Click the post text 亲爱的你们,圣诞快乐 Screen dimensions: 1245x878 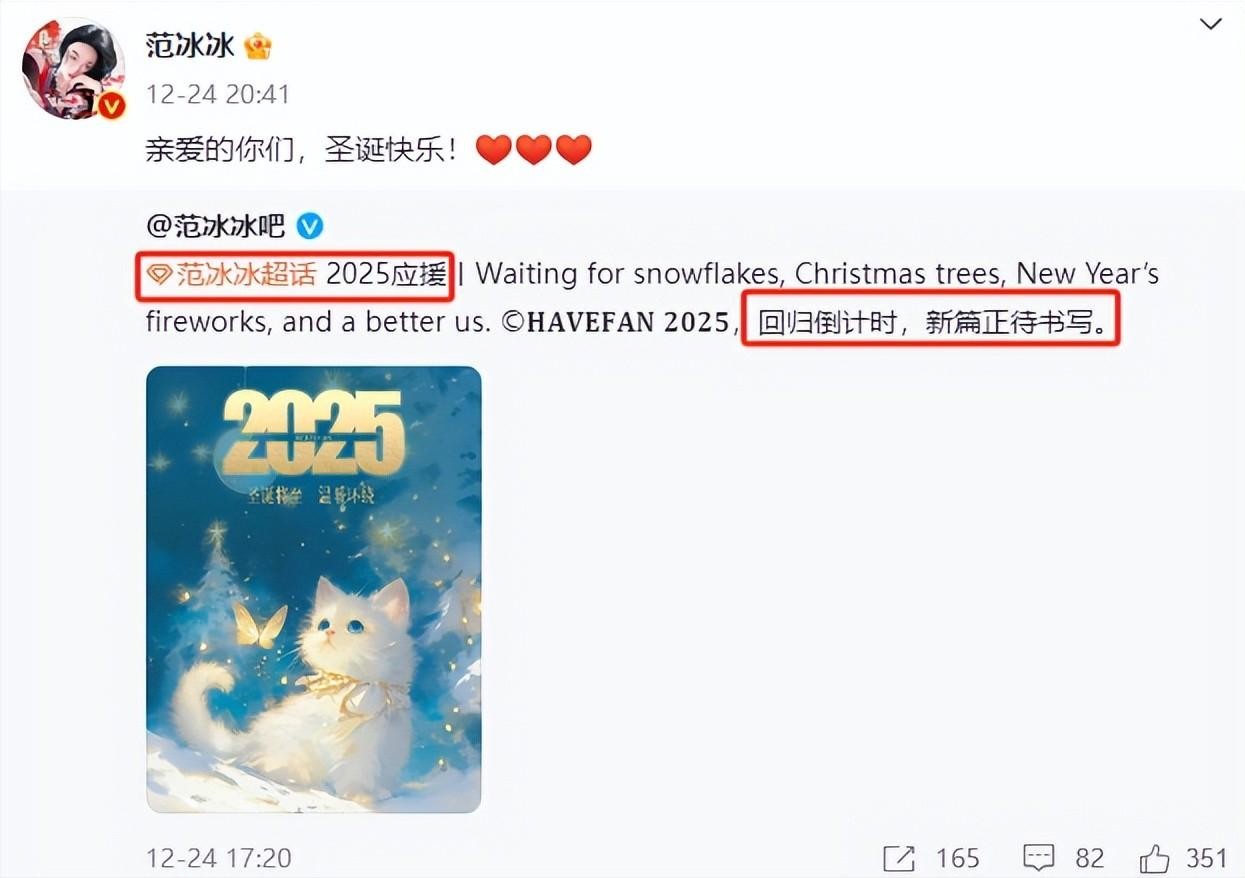[304, 150]
